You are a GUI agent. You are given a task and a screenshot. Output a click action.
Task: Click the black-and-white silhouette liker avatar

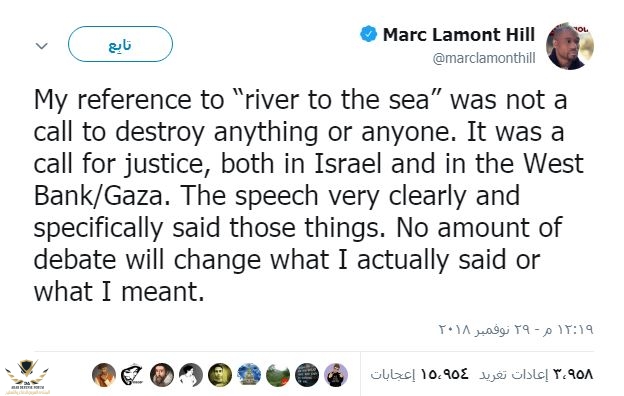[x=191, y=375]
